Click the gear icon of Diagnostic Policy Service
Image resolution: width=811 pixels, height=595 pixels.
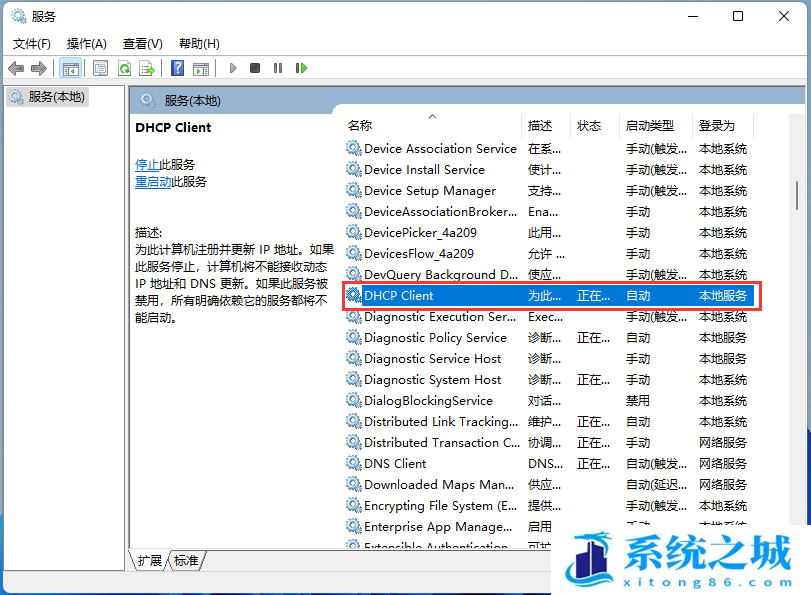coord(354,337)
